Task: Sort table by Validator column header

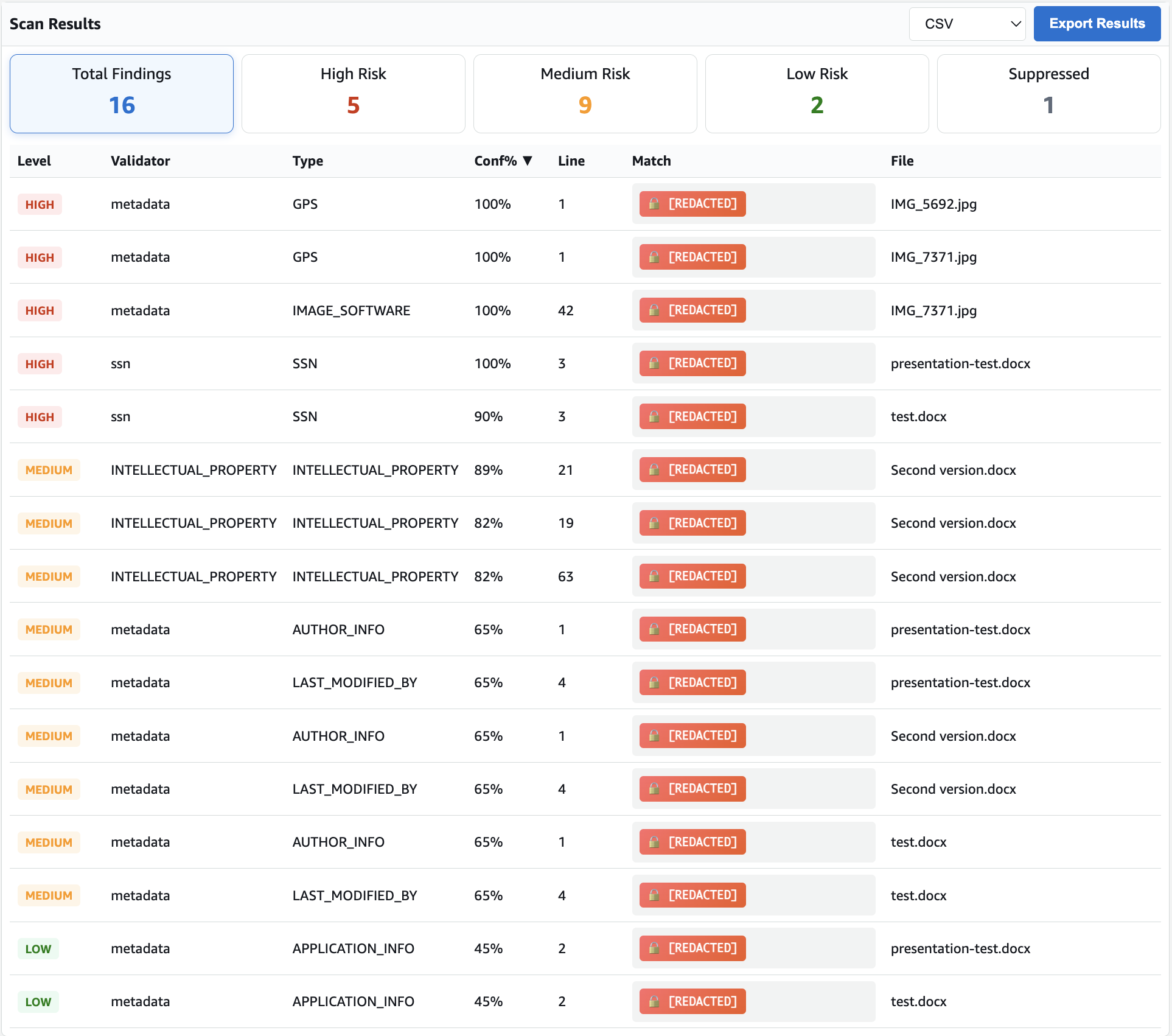Action: tap(141, 161)
